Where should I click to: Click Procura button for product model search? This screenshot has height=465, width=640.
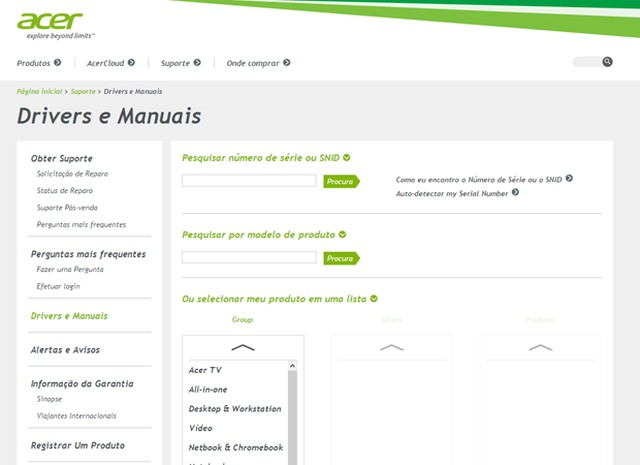coord(341,258)
